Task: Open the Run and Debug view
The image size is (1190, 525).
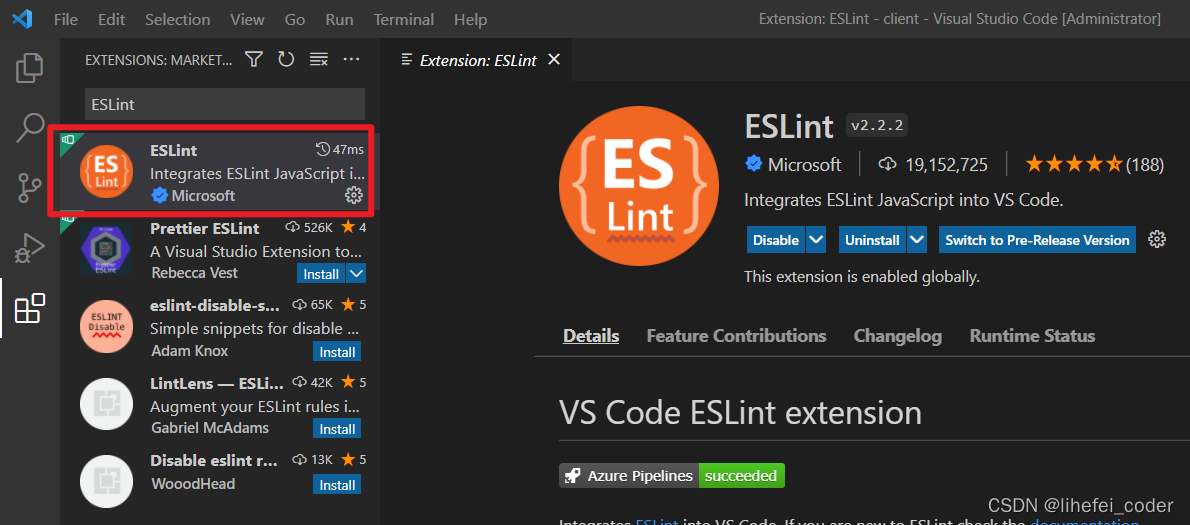Action: (x=30, y=248)
